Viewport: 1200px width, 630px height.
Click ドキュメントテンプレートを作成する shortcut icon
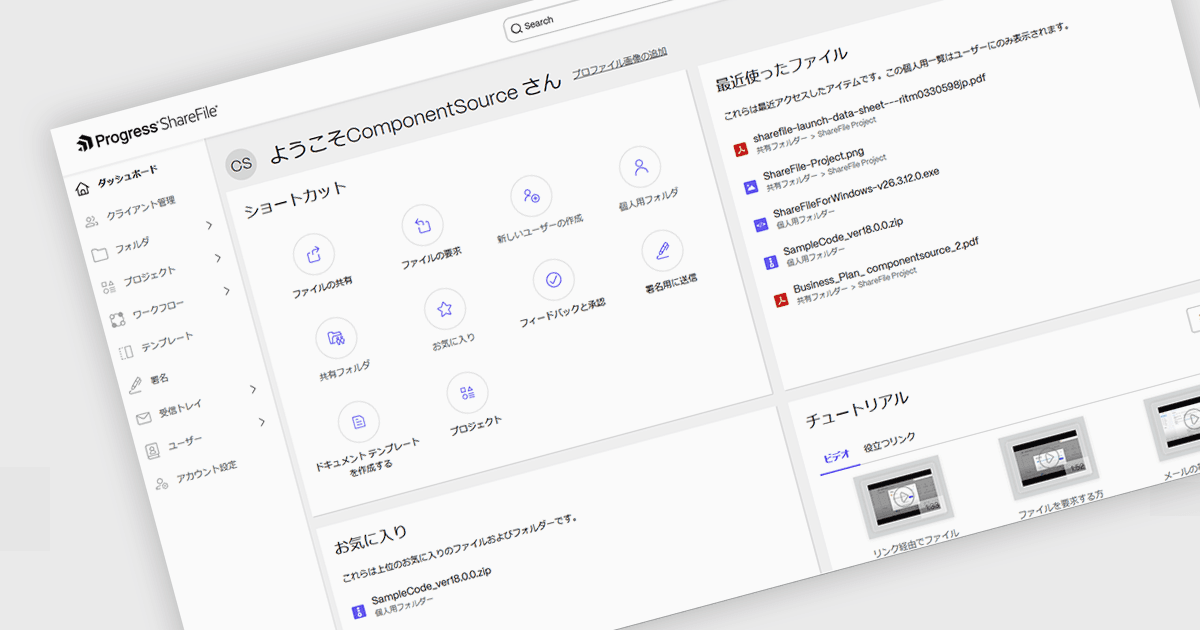[359, 423]
